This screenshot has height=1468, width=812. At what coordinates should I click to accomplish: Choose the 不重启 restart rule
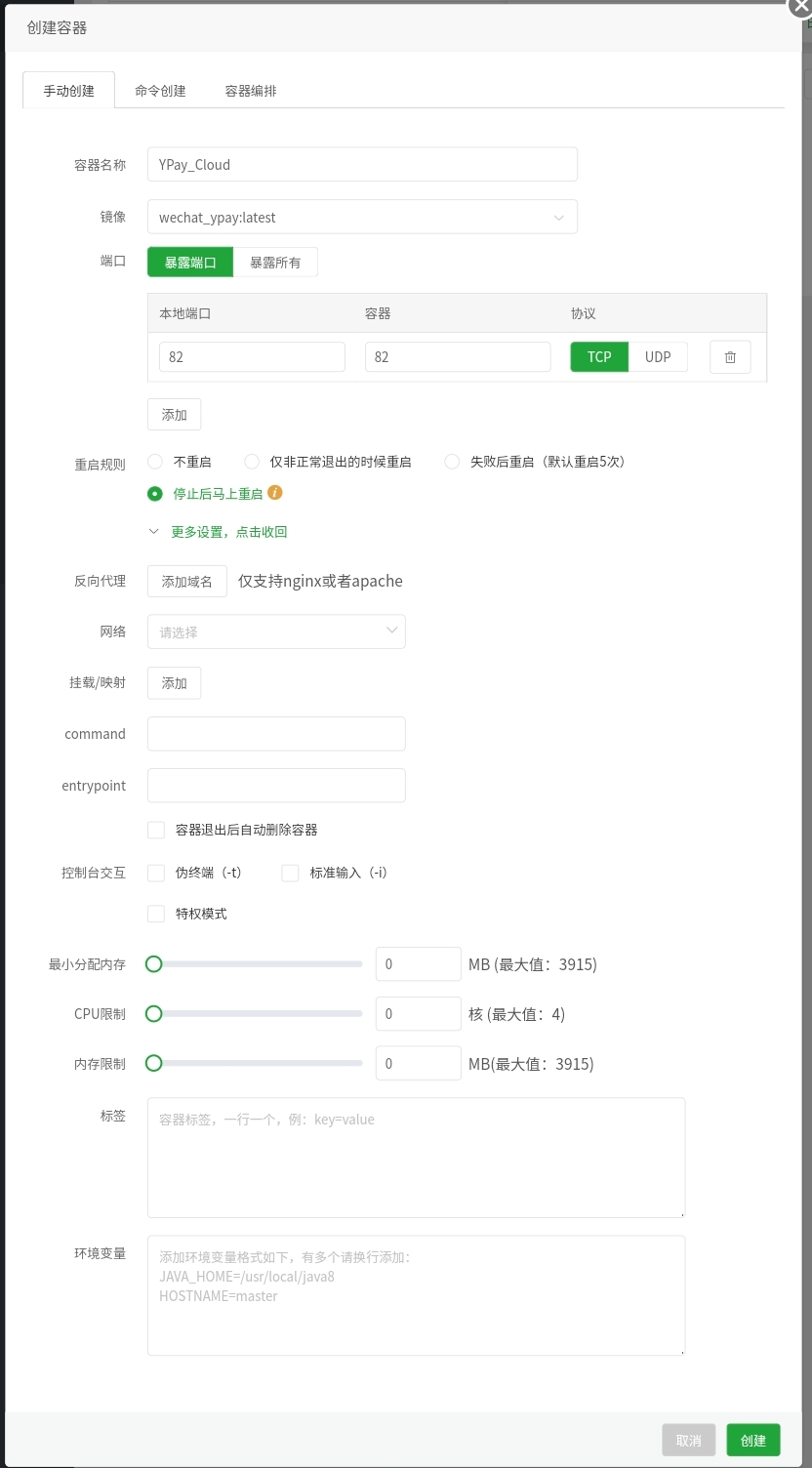[154, 461]
